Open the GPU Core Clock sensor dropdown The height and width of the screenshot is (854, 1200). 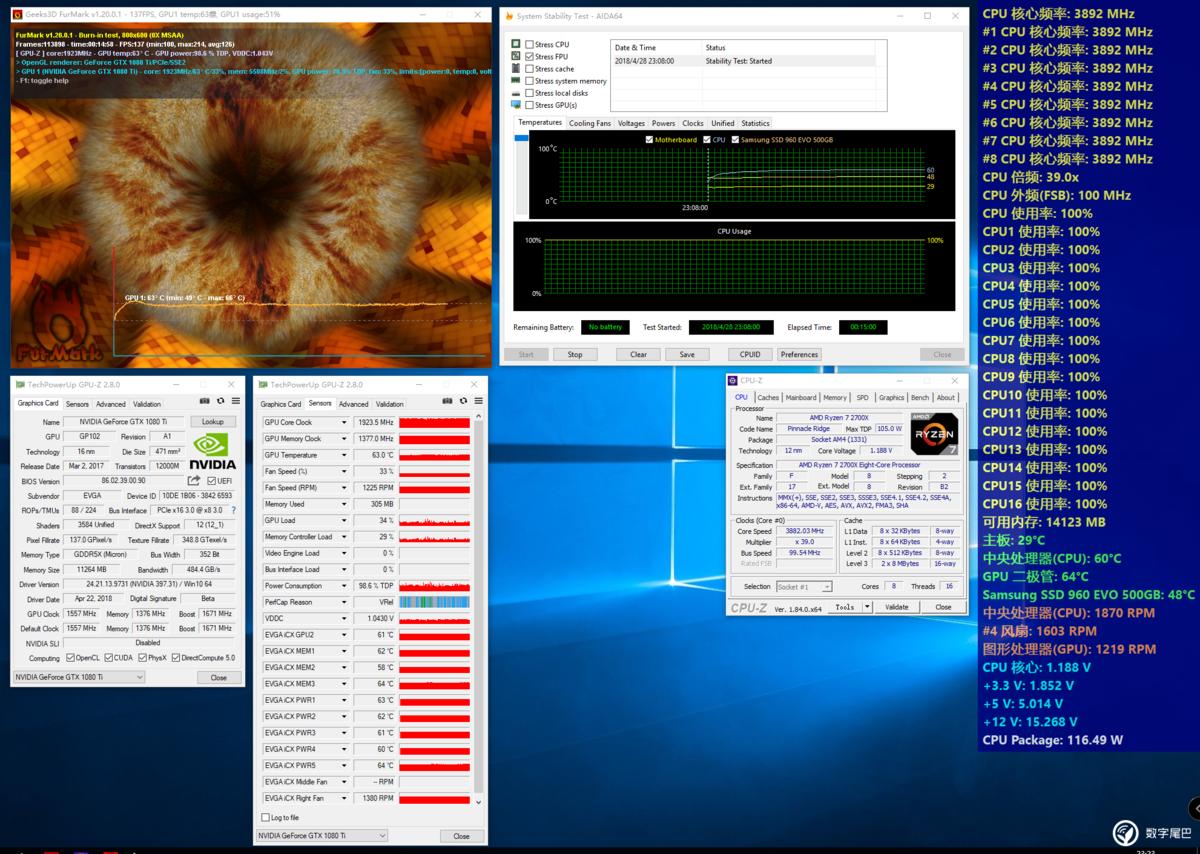click(344, 423)
